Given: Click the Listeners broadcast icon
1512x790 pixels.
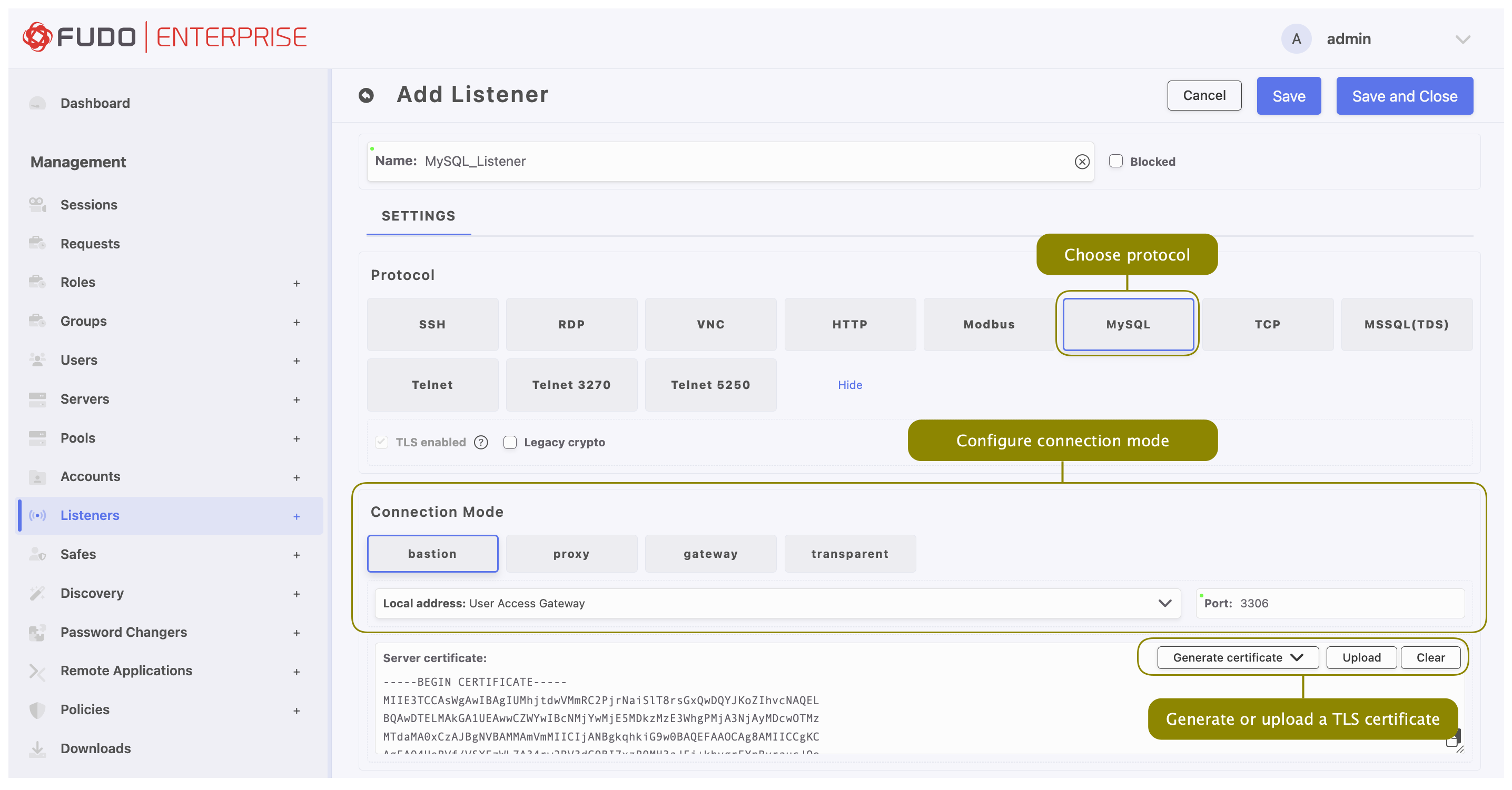Looking at the screenshot, I should pyautogui.click(x=37, y=515).
